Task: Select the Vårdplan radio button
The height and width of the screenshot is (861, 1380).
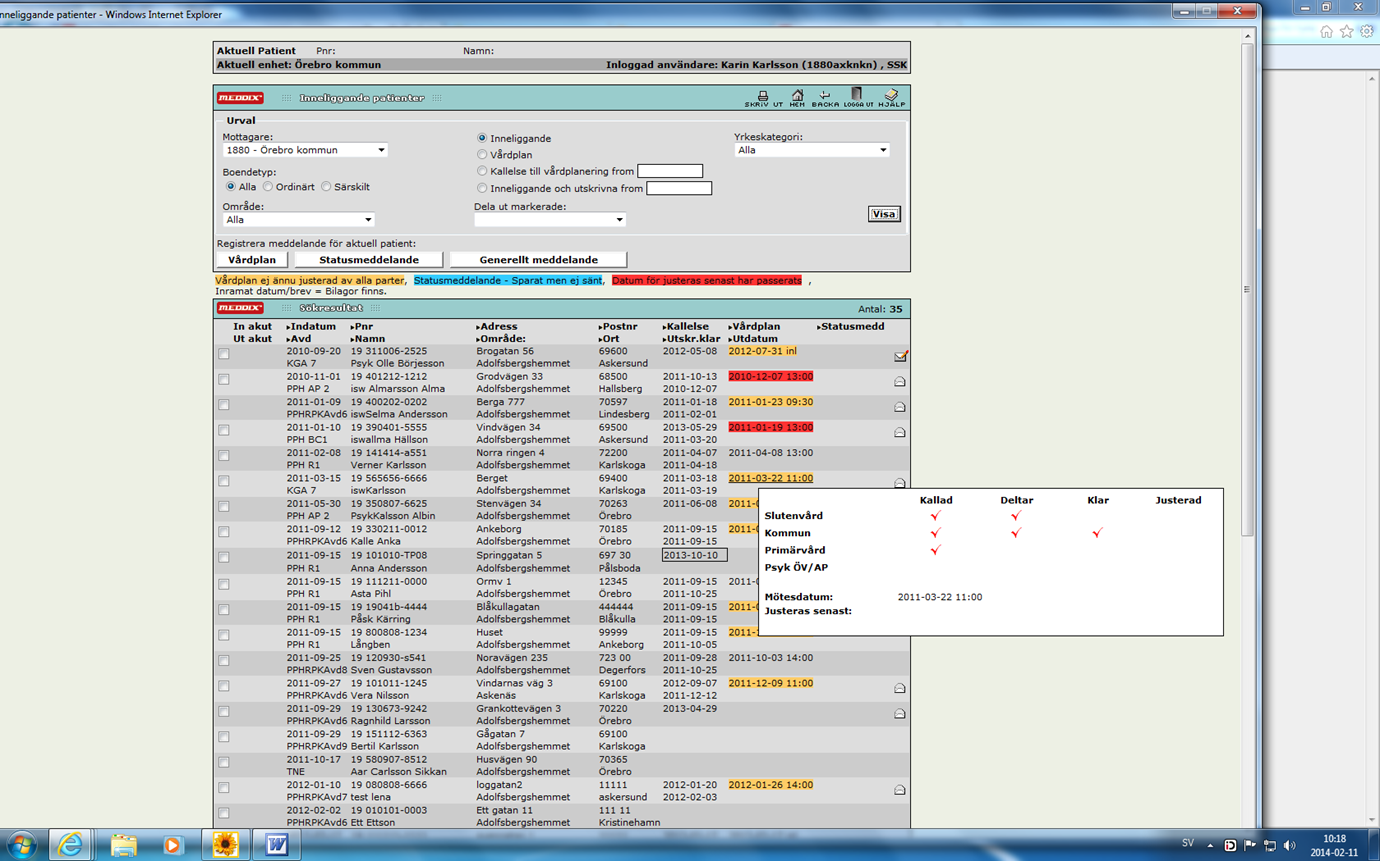Action: [x=482, y=155]
